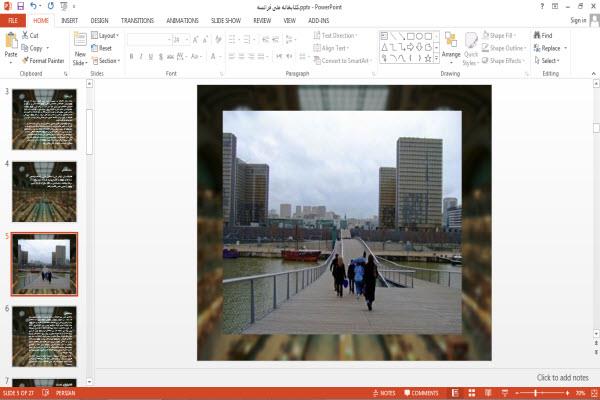Click the Copy command
The image size is (600, 400).
pos(32,48)
